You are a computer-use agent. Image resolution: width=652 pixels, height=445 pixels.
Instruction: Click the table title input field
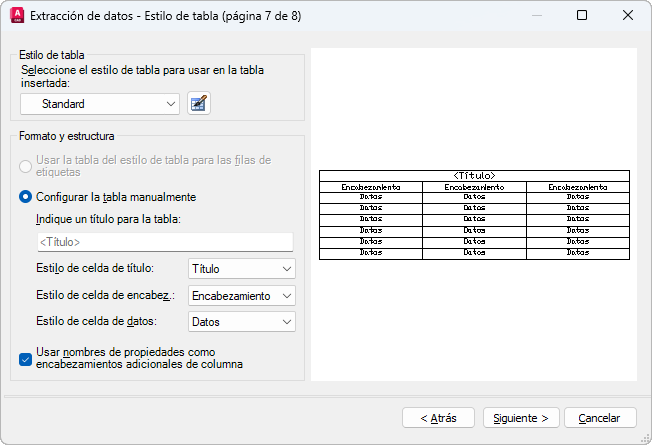(x=164, y=242)
